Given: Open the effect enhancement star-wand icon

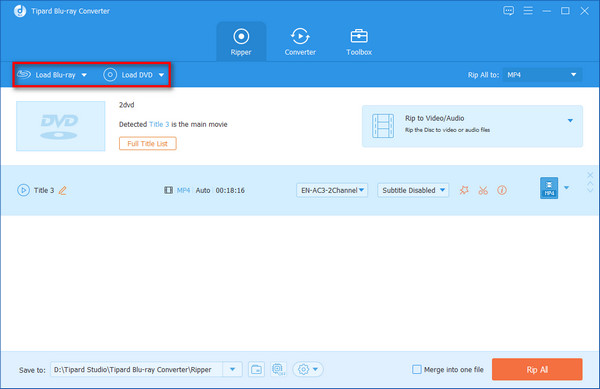Looking at the screenshot, I should pos(464,190).
